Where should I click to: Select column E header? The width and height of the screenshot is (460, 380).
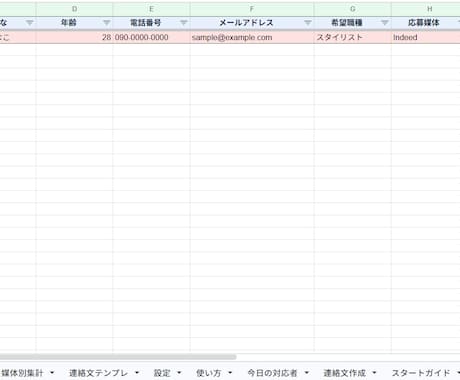point(151,9)
